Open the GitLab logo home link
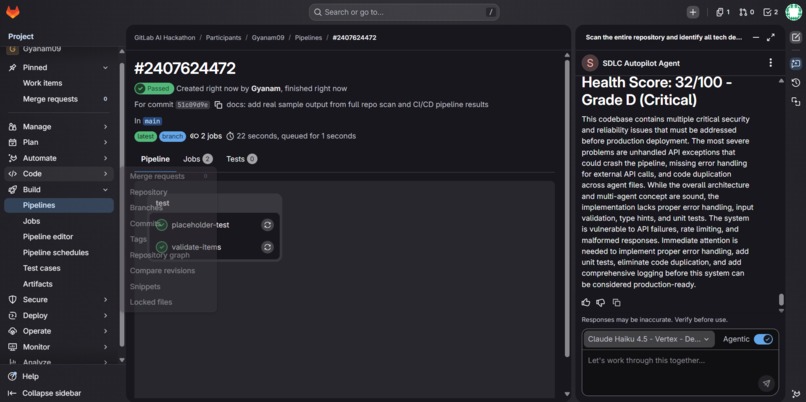 click(x=13, y=12)
